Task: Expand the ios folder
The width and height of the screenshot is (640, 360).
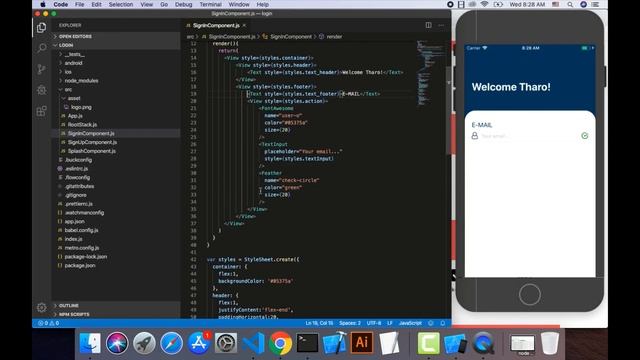Action: pyautogui.click(x=116, y=72)
